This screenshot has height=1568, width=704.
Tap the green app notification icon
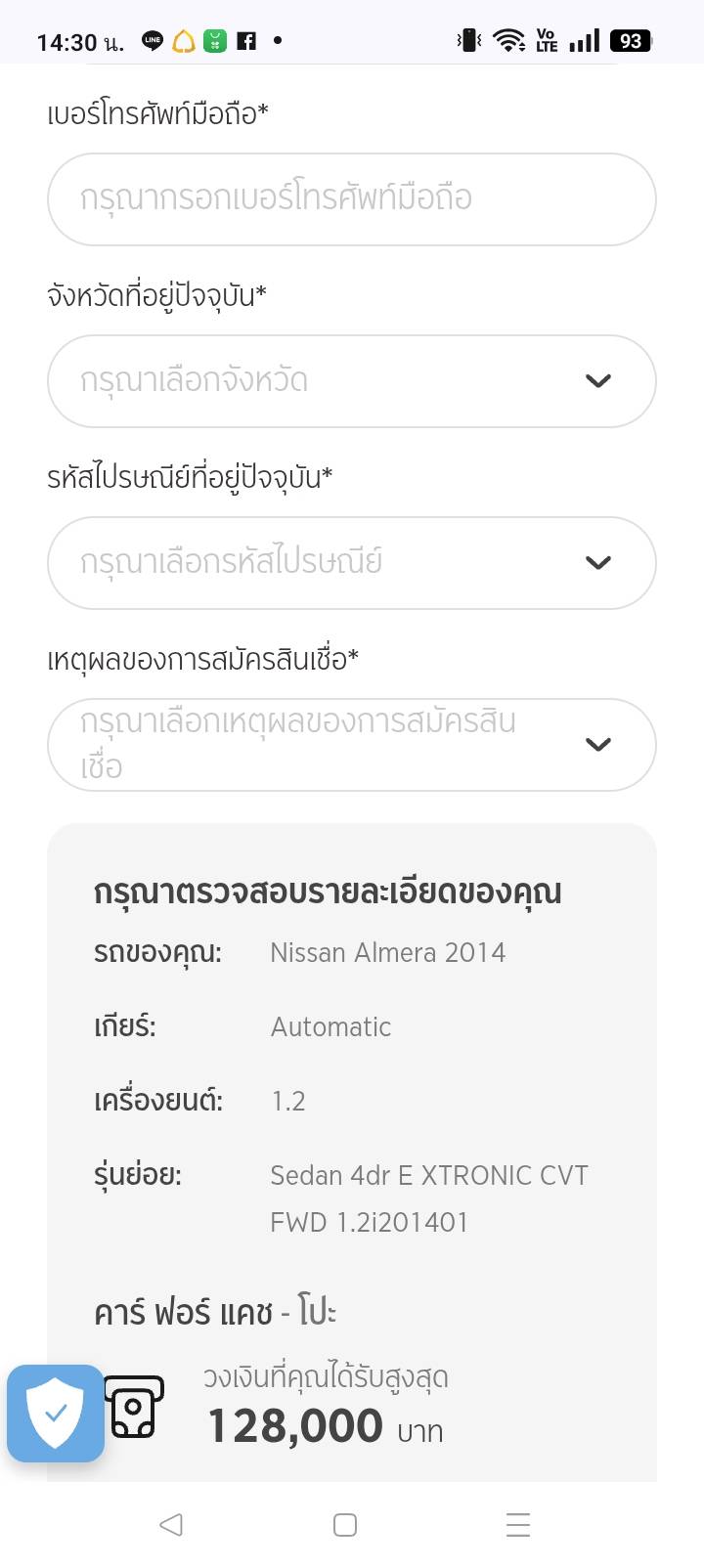pos(215,41)
